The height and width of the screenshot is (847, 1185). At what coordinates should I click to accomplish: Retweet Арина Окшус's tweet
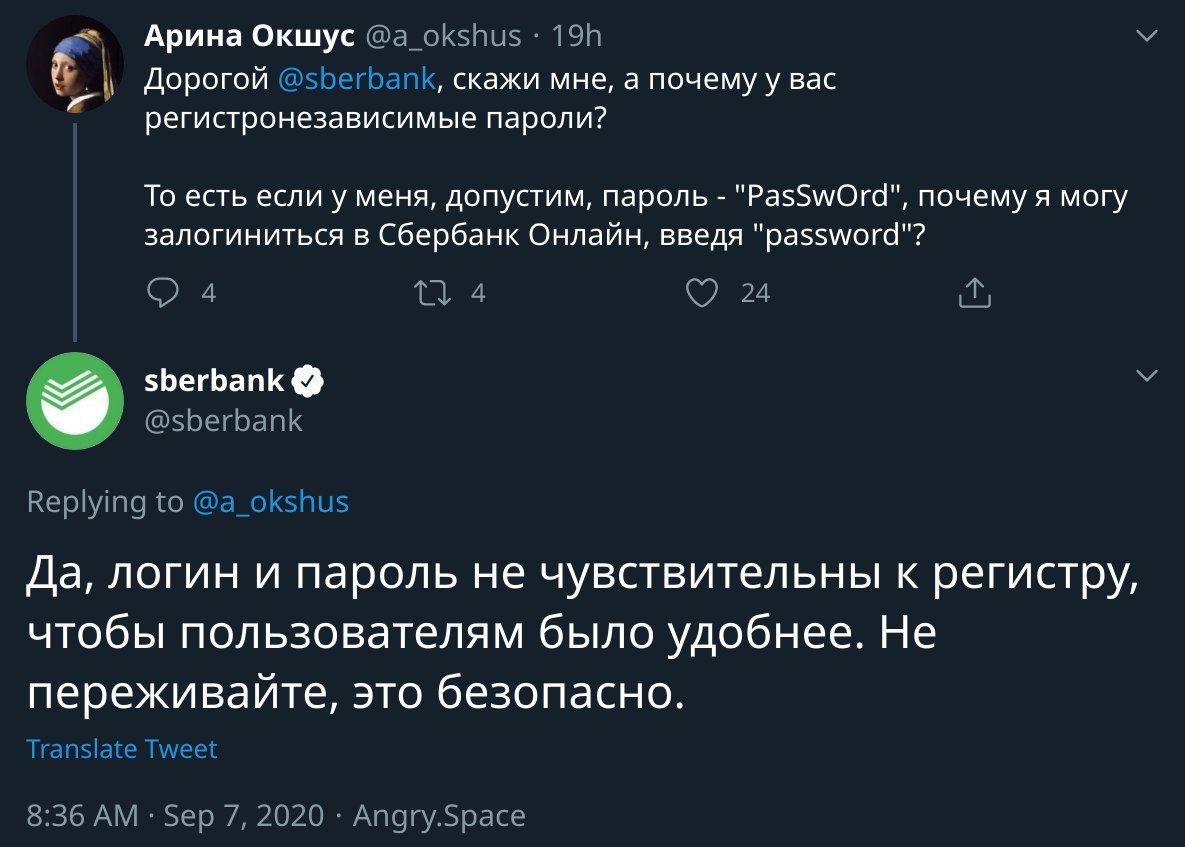tap(433, 293)
